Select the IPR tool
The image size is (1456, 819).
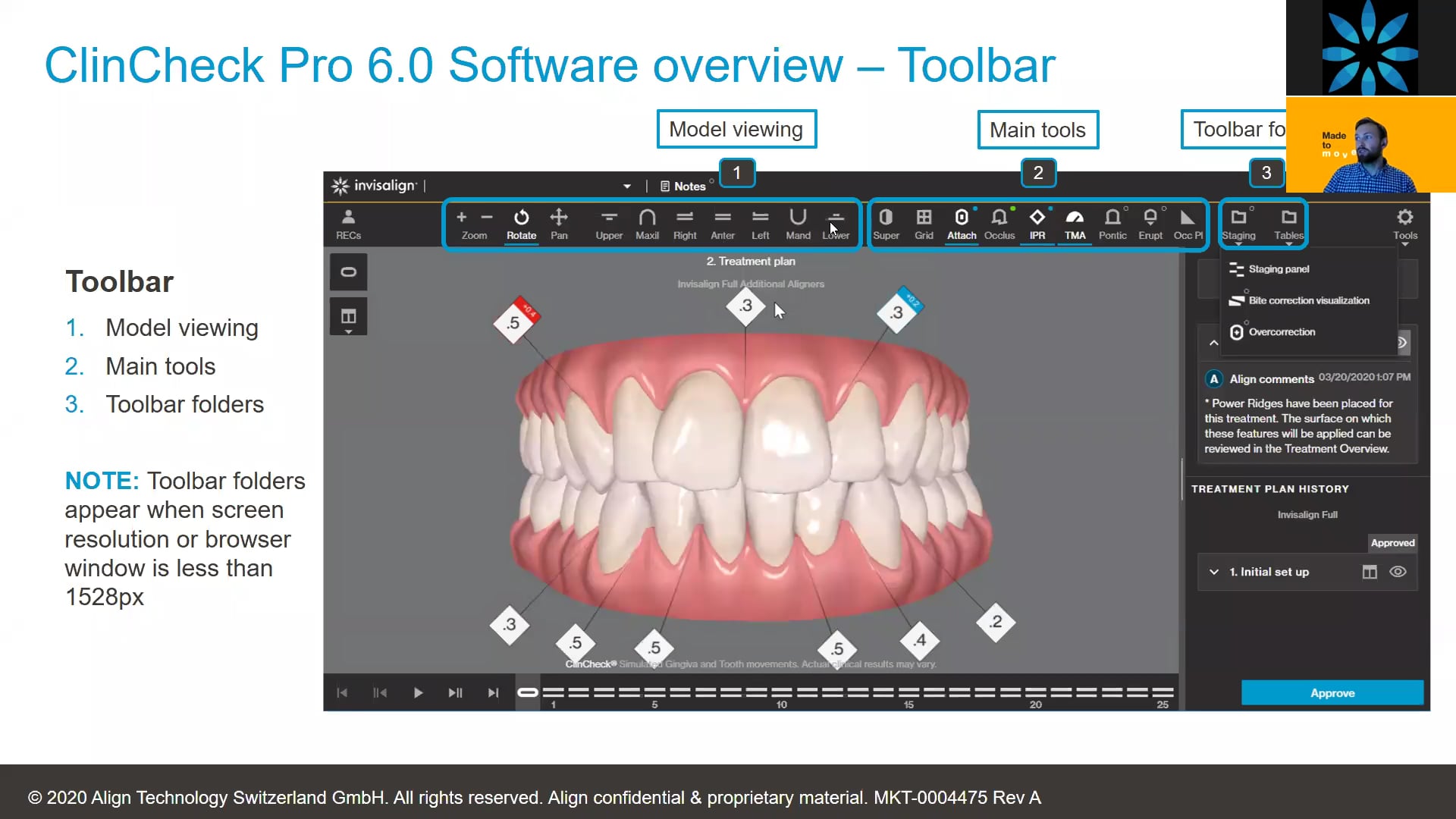click(1037, 222)
